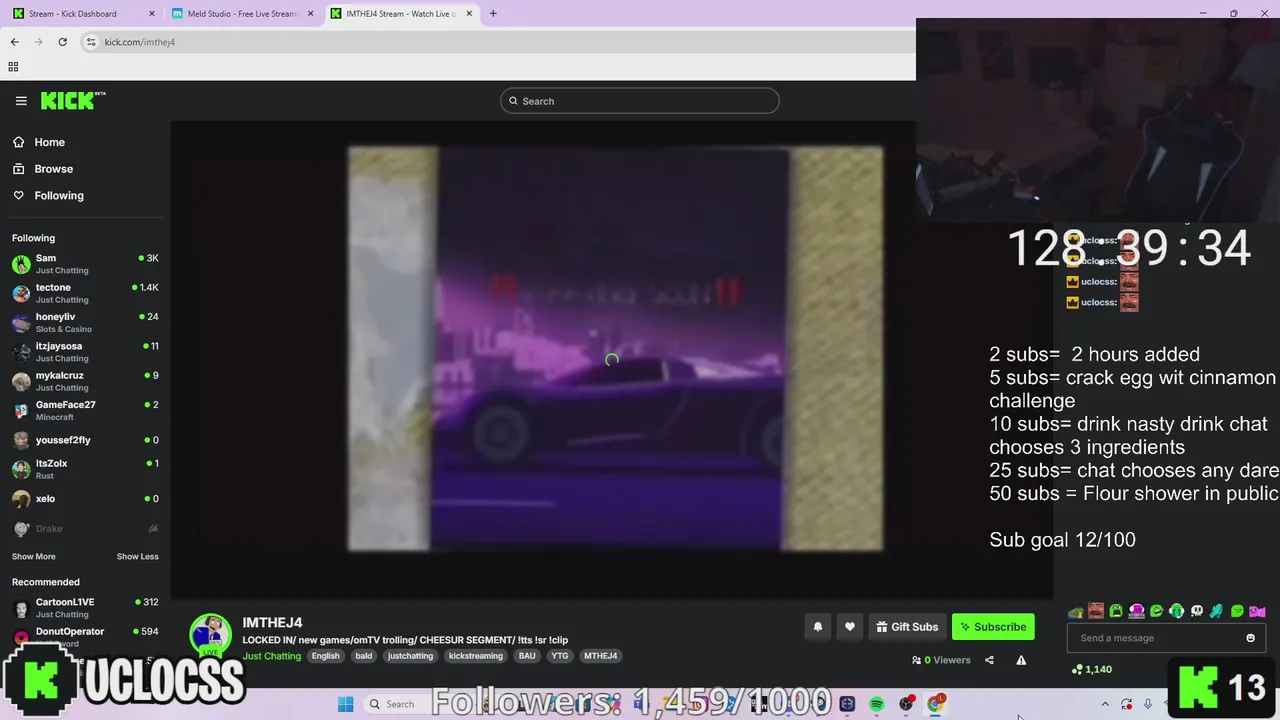Click the report warning icon

point(1021,660)
